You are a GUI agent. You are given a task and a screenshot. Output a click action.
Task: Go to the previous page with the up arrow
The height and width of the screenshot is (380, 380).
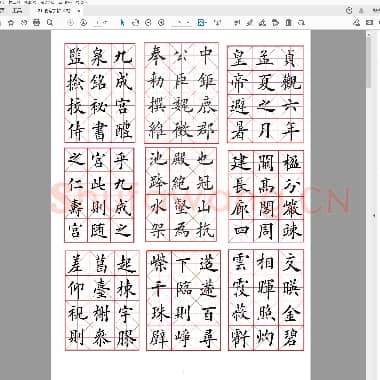click(70, 23)
